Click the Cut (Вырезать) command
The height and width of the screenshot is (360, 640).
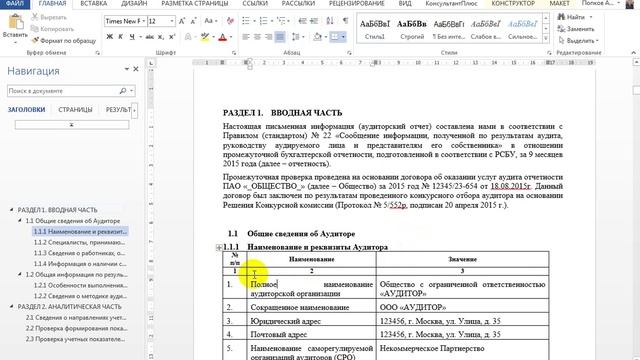pyautogui.click(x=49, y=17)
